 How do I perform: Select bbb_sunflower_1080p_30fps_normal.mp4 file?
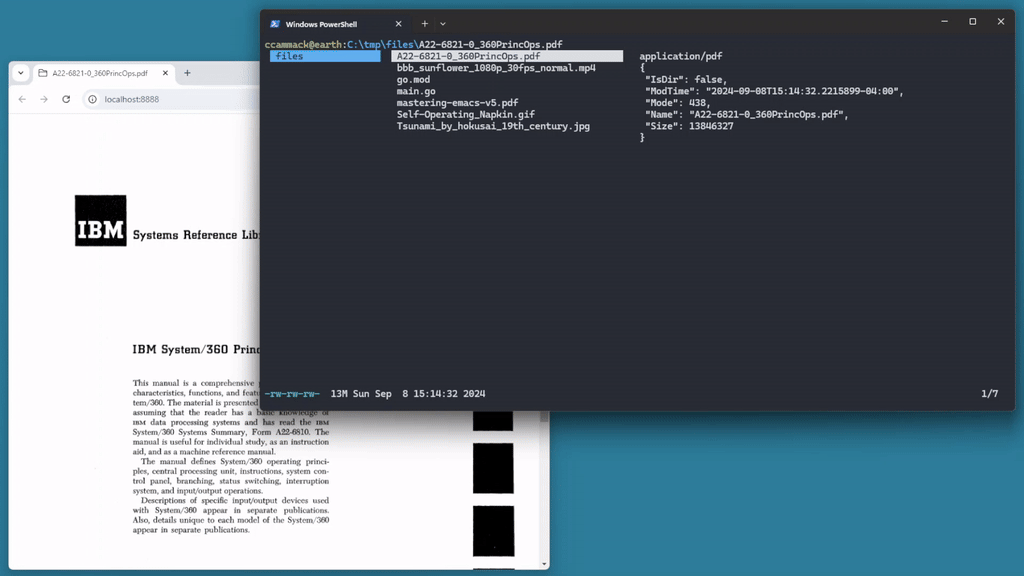click(x=496, y=68)
